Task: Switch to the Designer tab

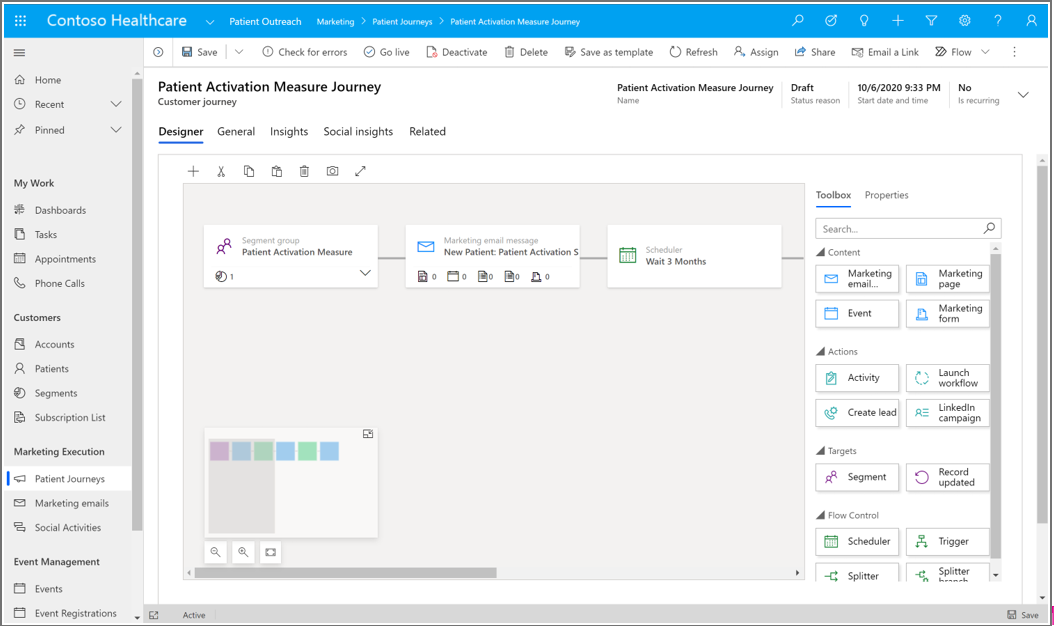Action: 181,132
